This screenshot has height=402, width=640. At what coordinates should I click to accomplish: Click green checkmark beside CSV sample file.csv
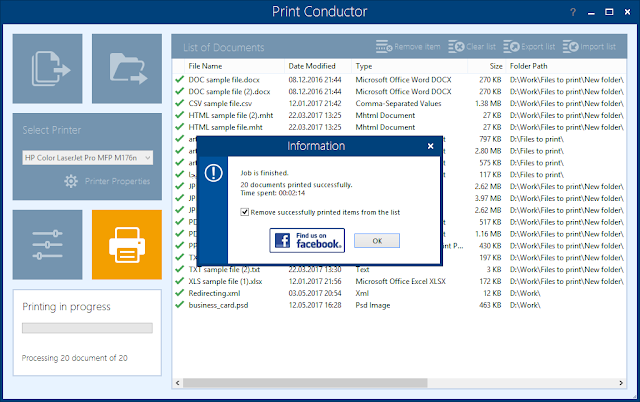point(179,103)
